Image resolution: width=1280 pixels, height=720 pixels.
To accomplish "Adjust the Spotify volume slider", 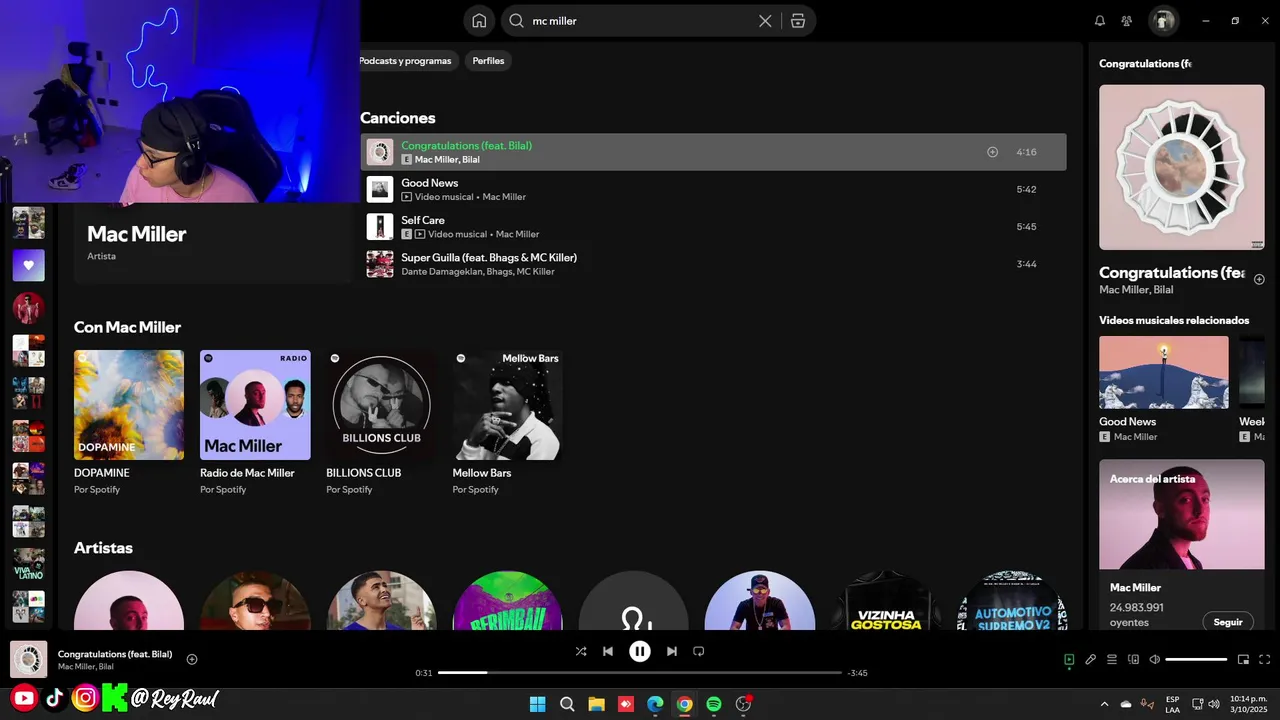I will tap(1196, 659).
